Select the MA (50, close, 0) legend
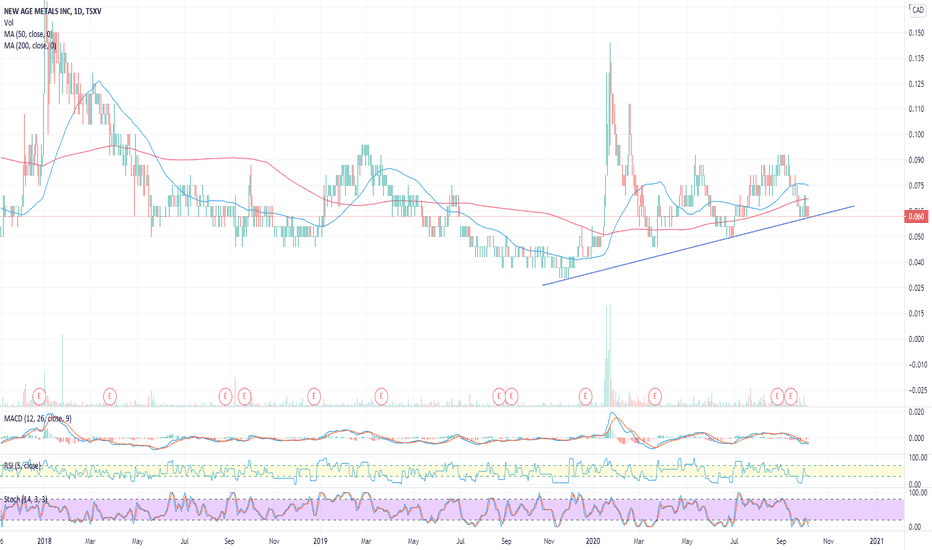The height and width of the screenshot is (550, 932). click(x=28, y=34)
